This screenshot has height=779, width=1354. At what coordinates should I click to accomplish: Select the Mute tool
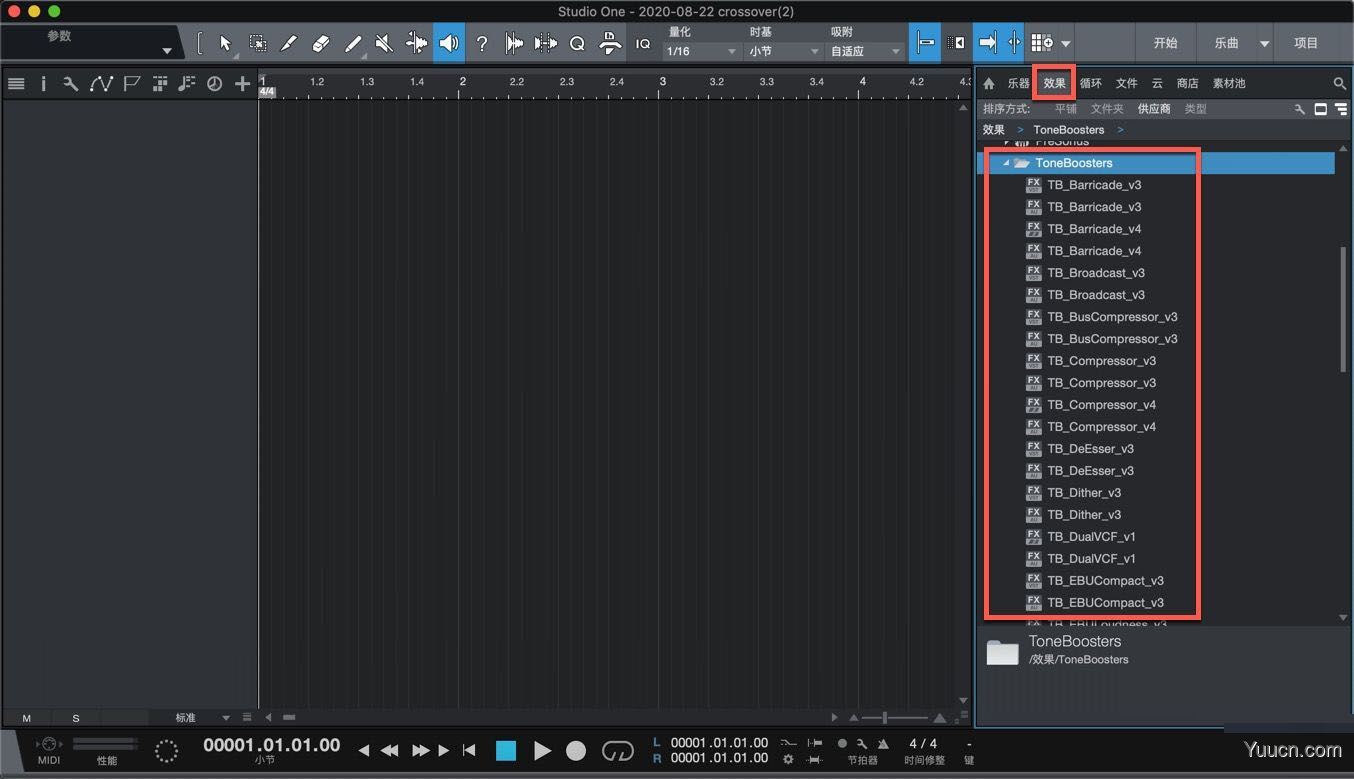point(383,43)
